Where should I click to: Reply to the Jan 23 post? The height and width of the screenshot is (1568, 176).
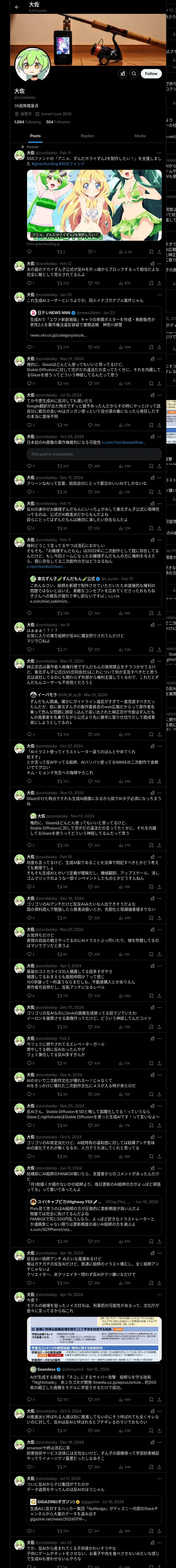click(29, 347)
